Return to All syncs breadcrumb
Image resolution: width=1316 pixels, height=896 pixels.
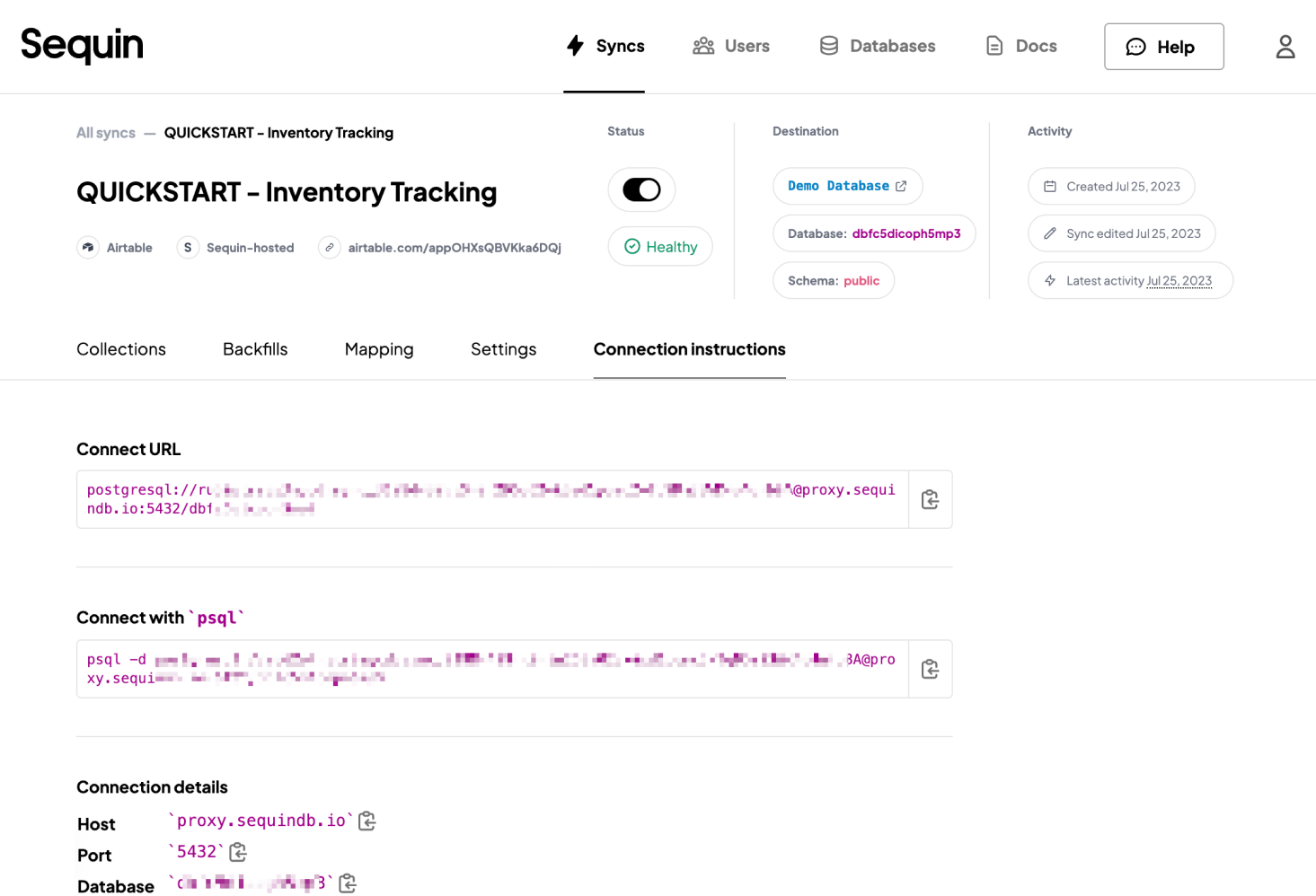106,133
